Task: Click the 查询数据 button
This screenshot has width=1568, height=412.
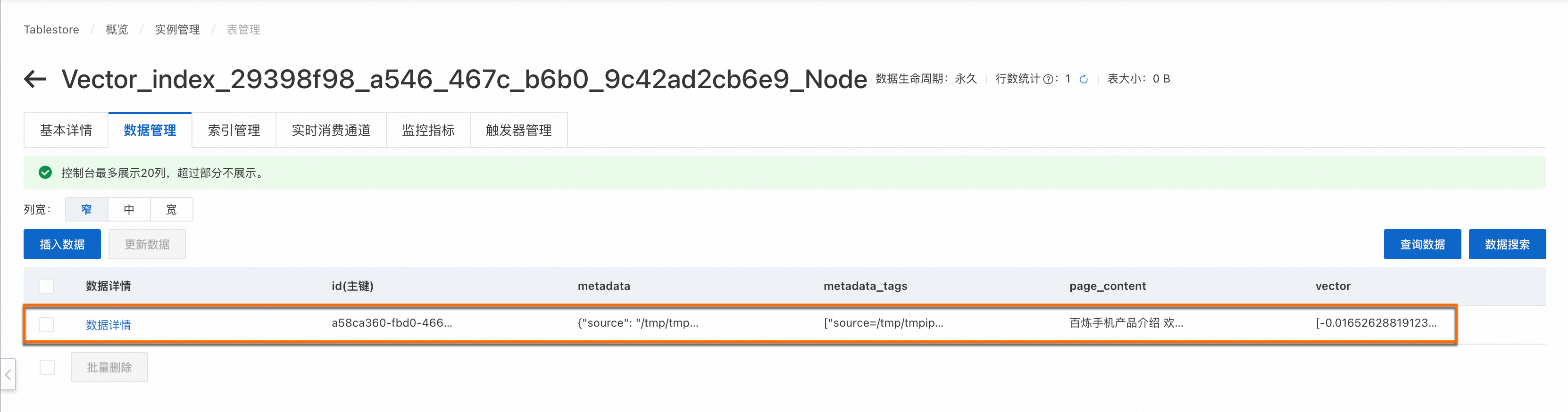Action: (x=1422, y=244)
